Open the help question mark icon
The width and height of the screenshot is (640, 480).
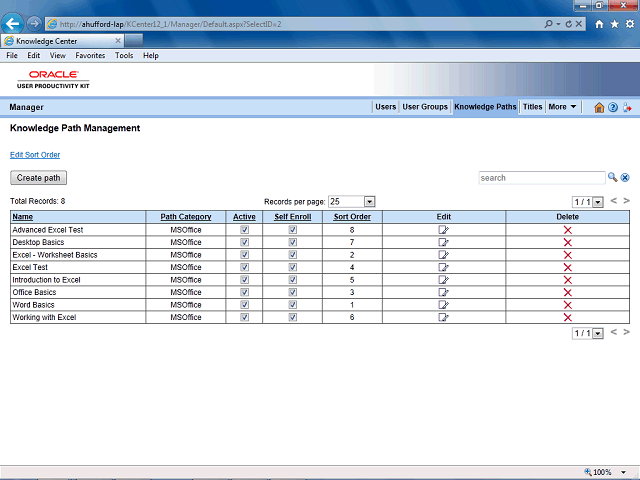point(613,107)
